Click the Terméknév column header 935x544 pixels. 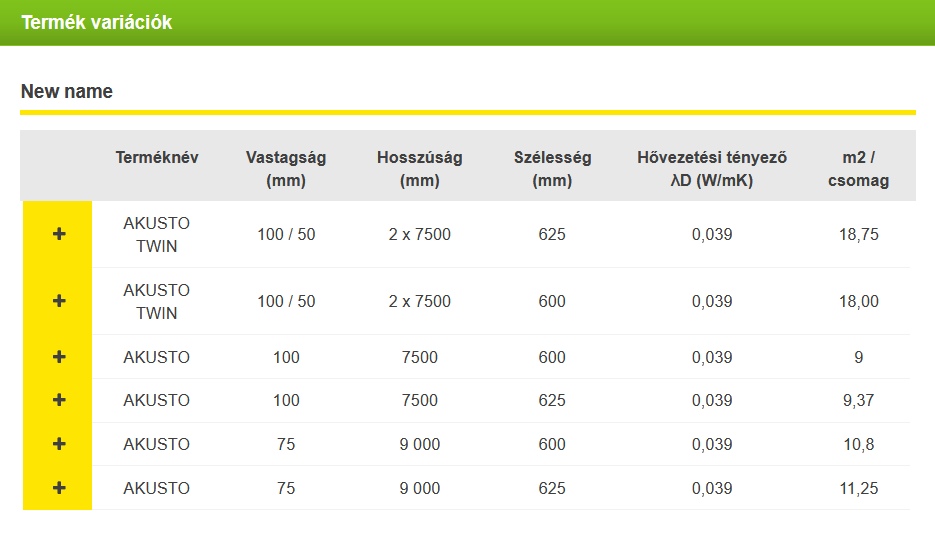coord(157,157)
